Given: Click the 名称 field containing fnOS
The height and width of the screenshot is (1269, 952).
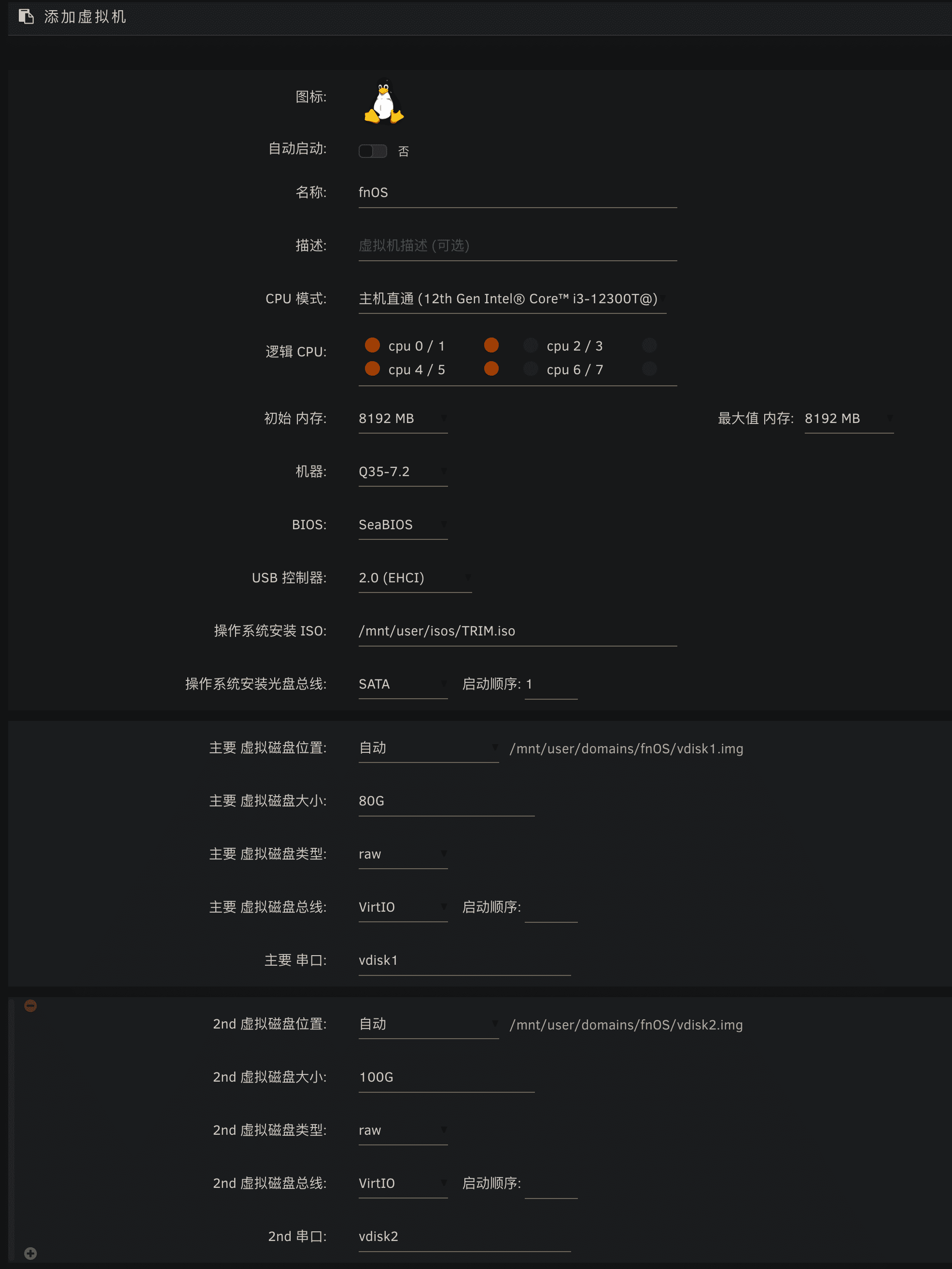Looking at the screenshot, I should 518,193.
